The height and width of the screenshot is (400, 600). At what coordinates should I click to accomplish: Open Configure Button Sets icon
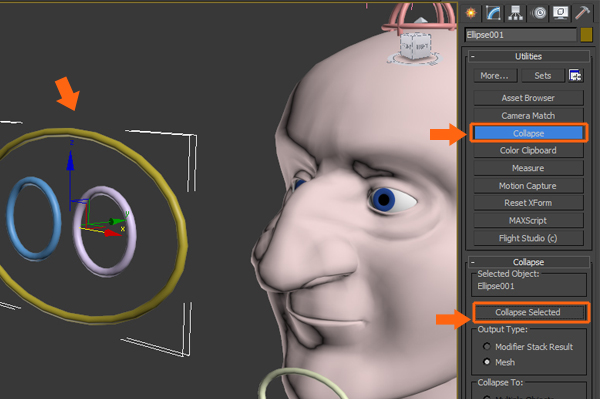click(576, 76)
